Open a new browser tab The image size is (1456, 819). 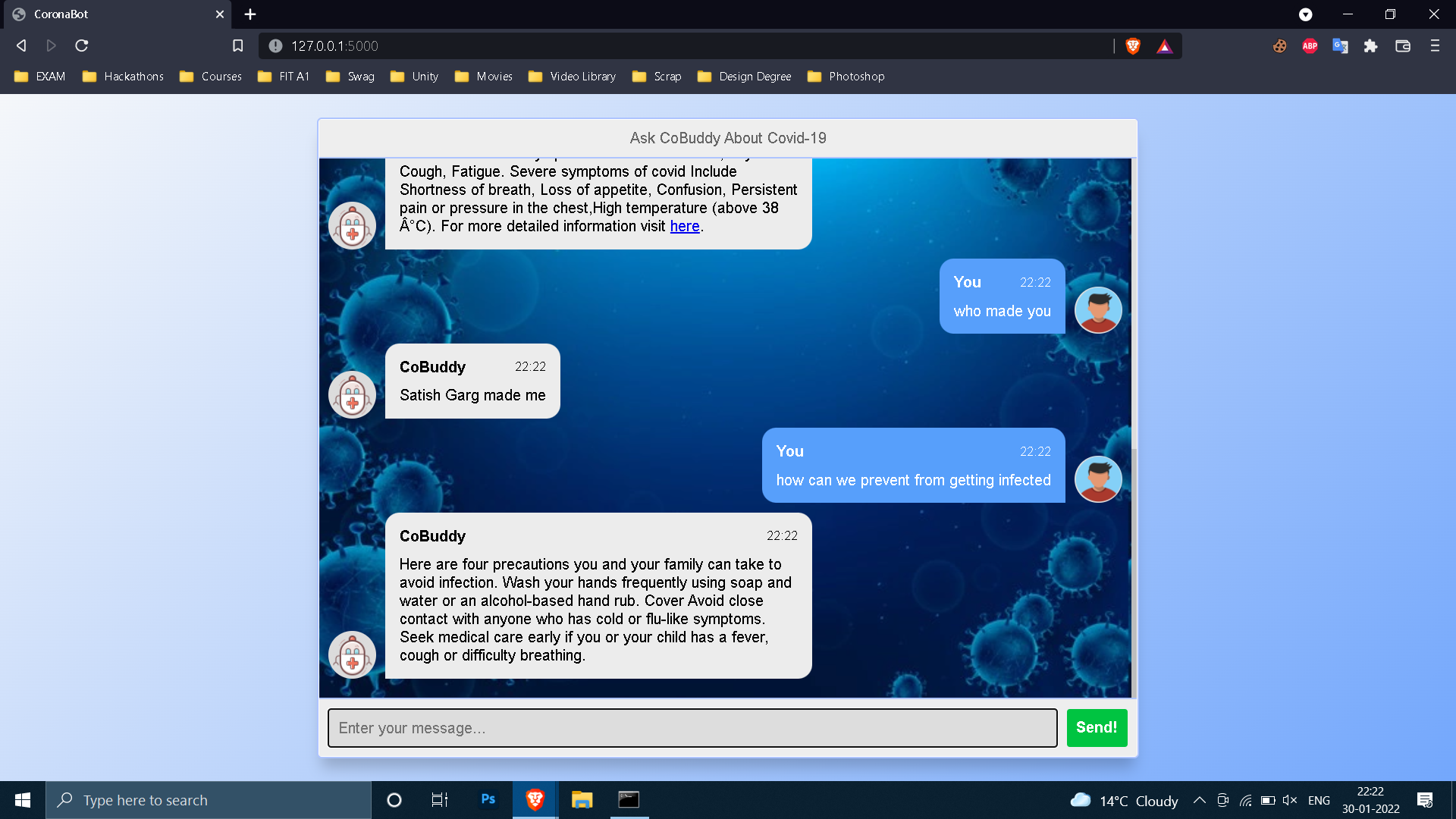(x=250, y=14)
